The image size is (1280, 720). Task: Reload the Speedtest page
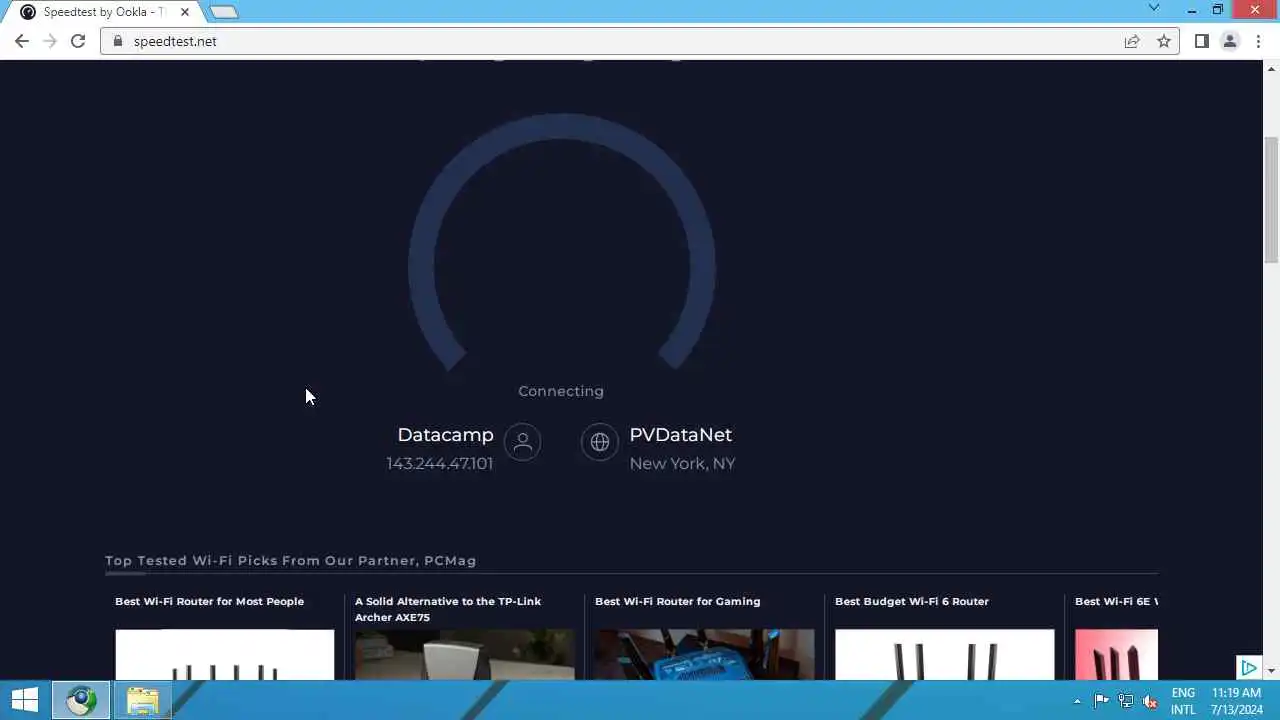[x=78, y=41]
